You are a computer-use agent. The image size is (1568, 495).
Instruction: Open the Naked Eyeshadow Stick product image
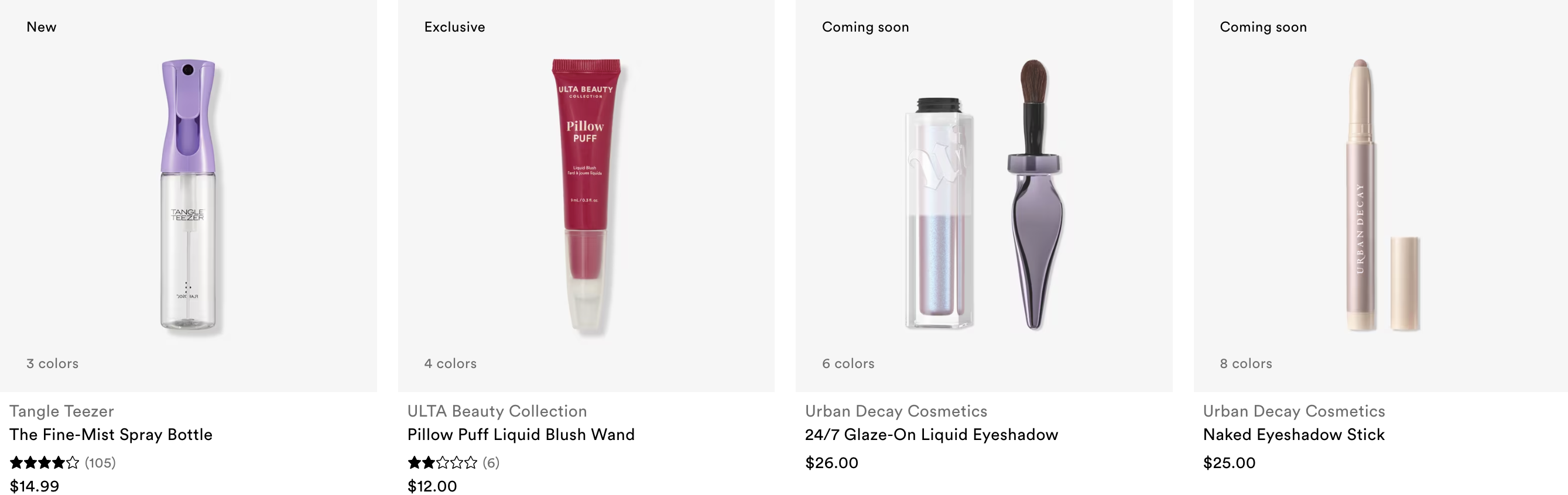point(1382,195)
